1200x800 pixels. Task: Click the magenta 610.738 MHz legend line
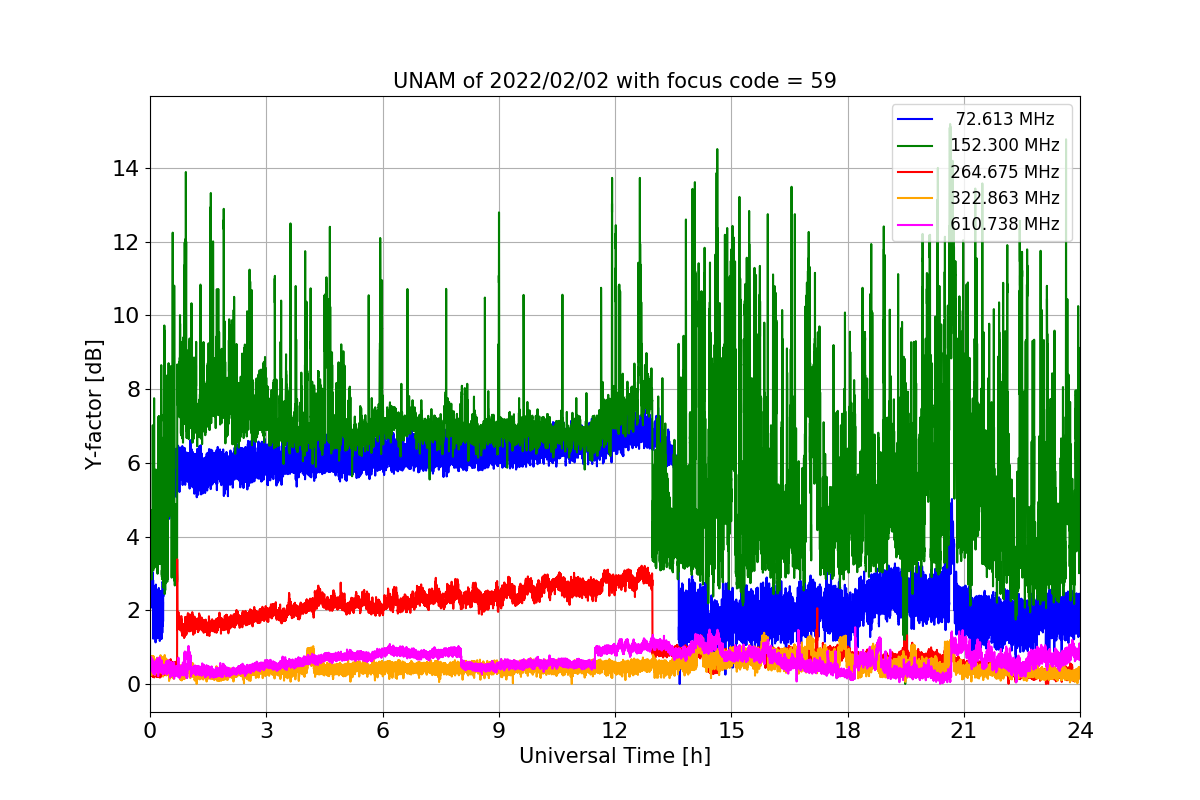coord(915,225)
